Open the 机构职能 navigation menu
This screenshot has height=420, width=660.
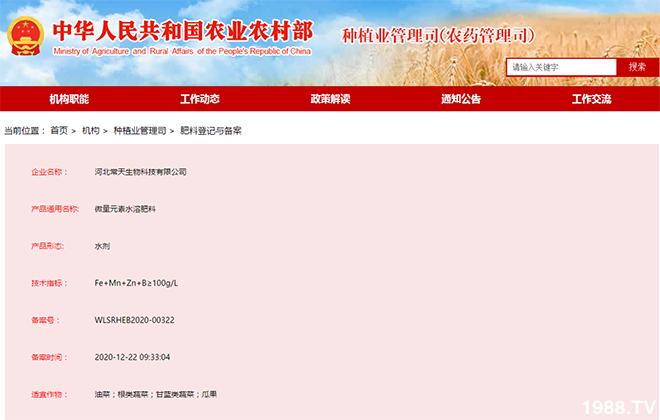[x=69, y=99]
